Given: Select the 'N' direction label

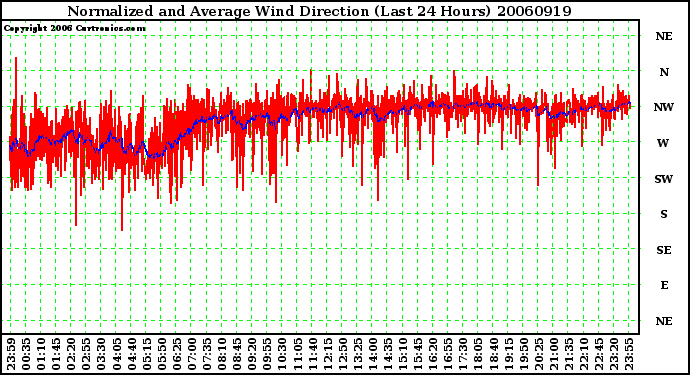Looking at the screenshot, I should (664, 72).
